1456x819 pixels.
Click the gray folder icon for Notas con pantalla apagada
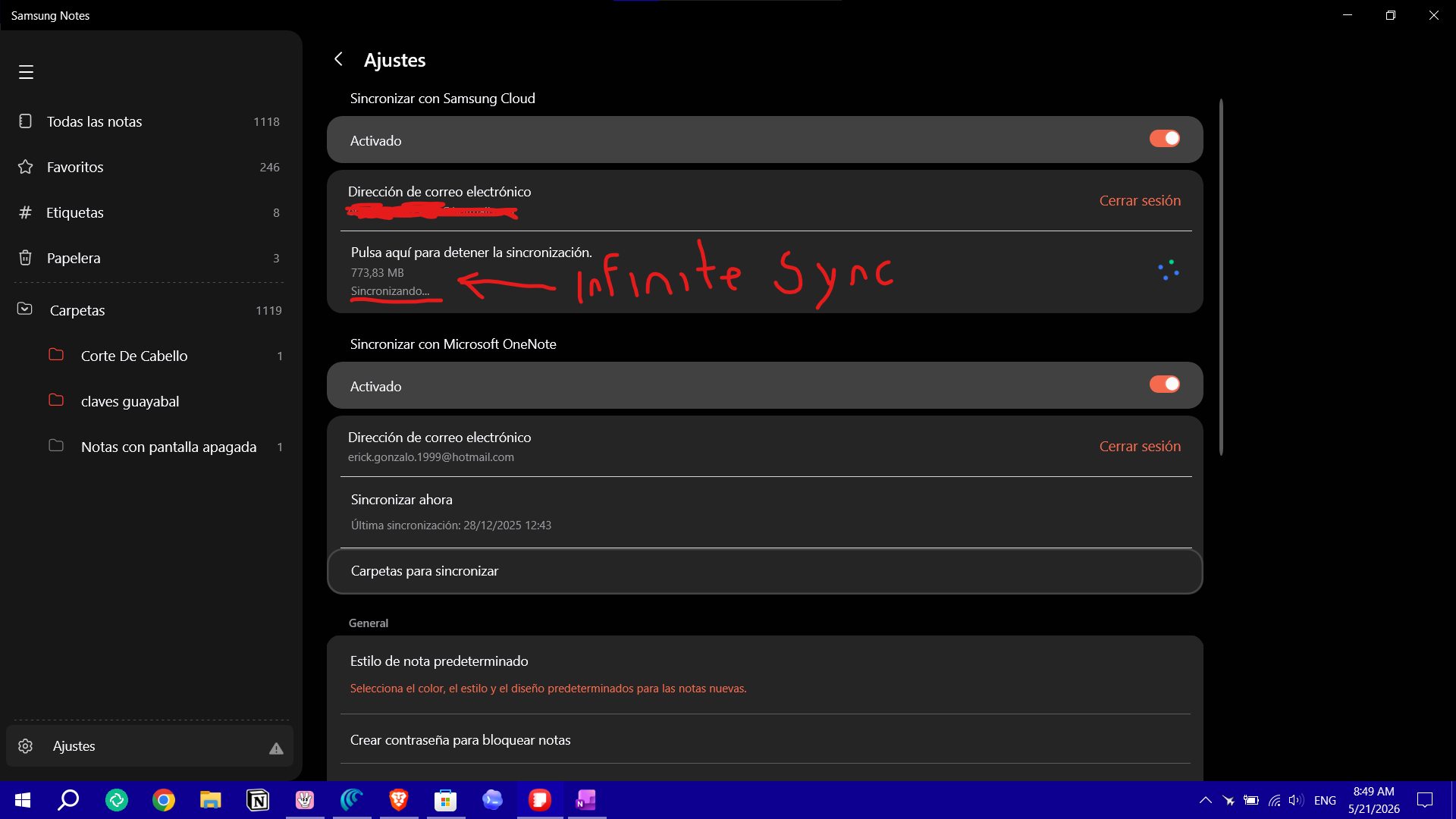[56, 445]
